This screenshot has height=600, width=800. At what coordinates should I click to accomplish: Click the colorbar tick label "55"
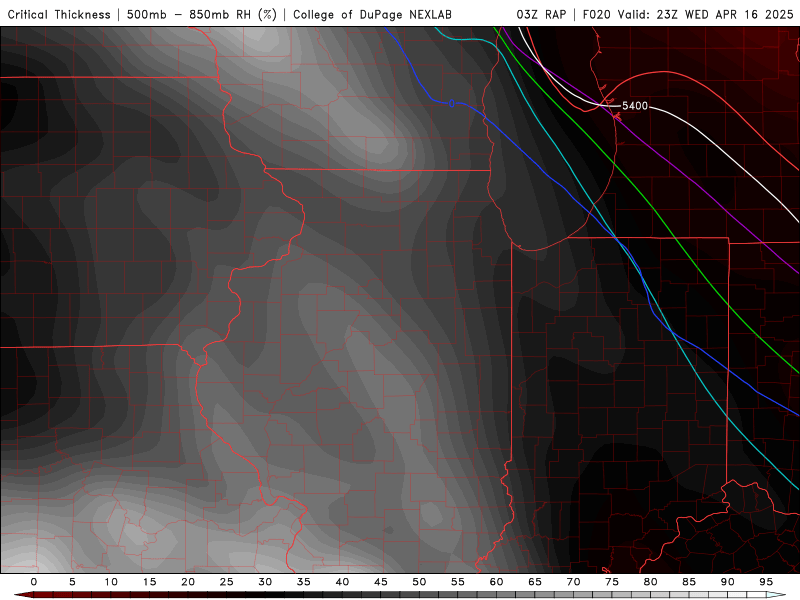click(x=458, y=582)
